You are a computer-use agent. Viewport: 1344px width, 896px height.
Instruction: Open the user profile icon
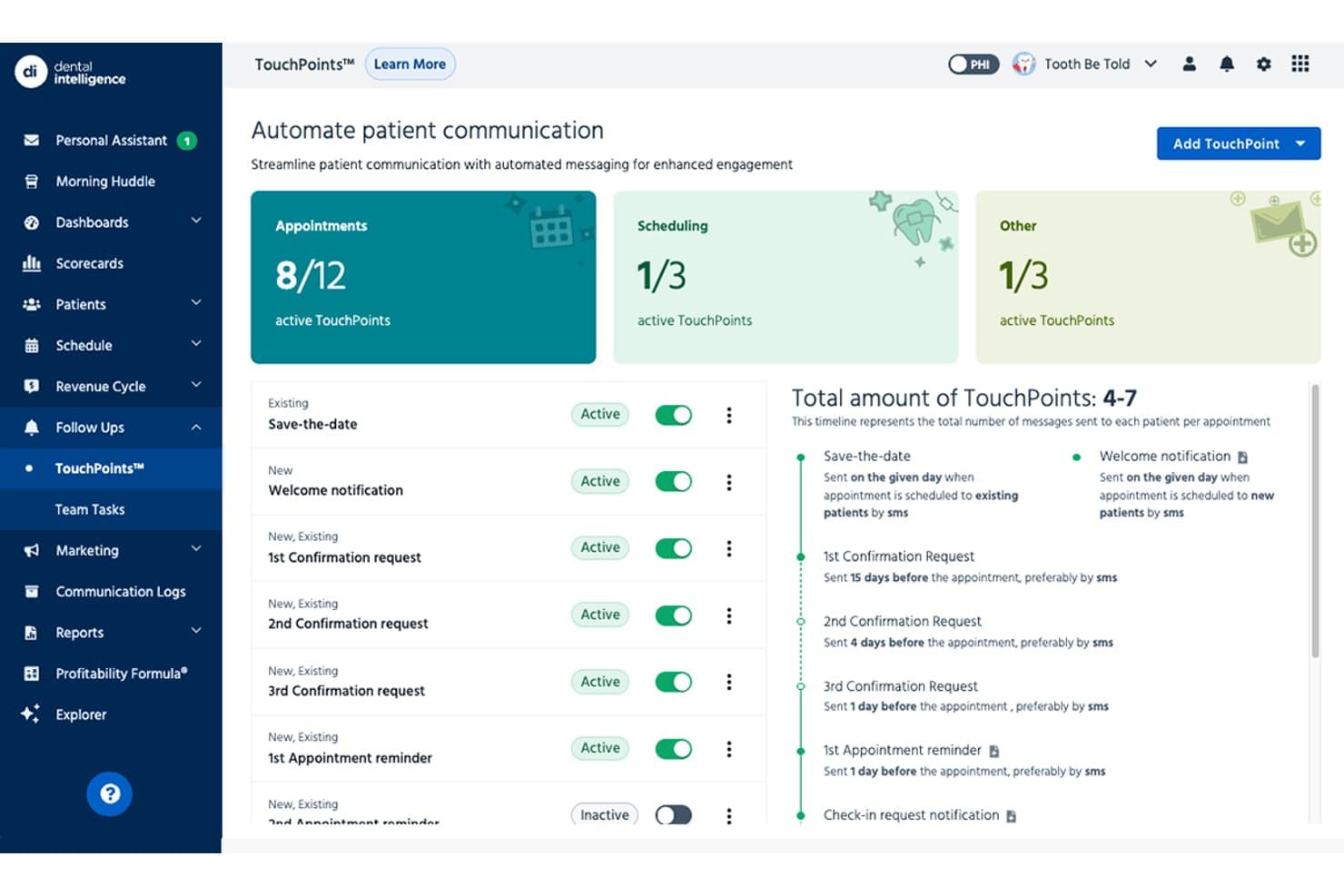click(1189, 64)
